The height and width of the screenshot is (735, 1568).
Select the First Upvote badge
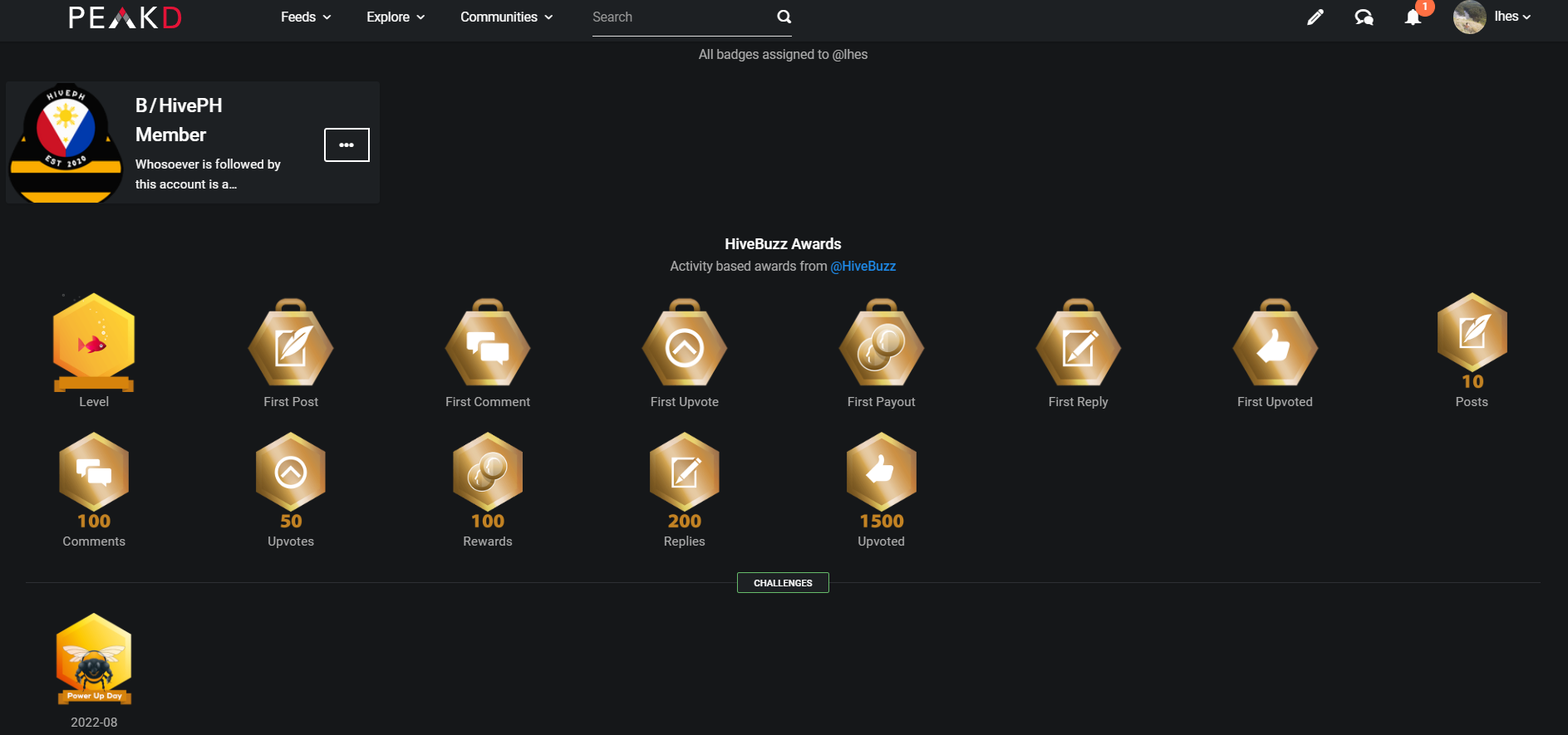(685, 344)
